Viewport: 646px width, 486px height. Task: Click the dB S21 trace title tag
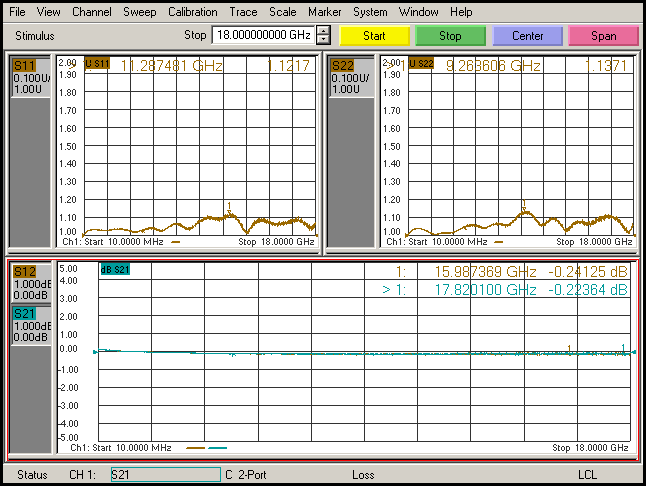(x=114, y=268)
